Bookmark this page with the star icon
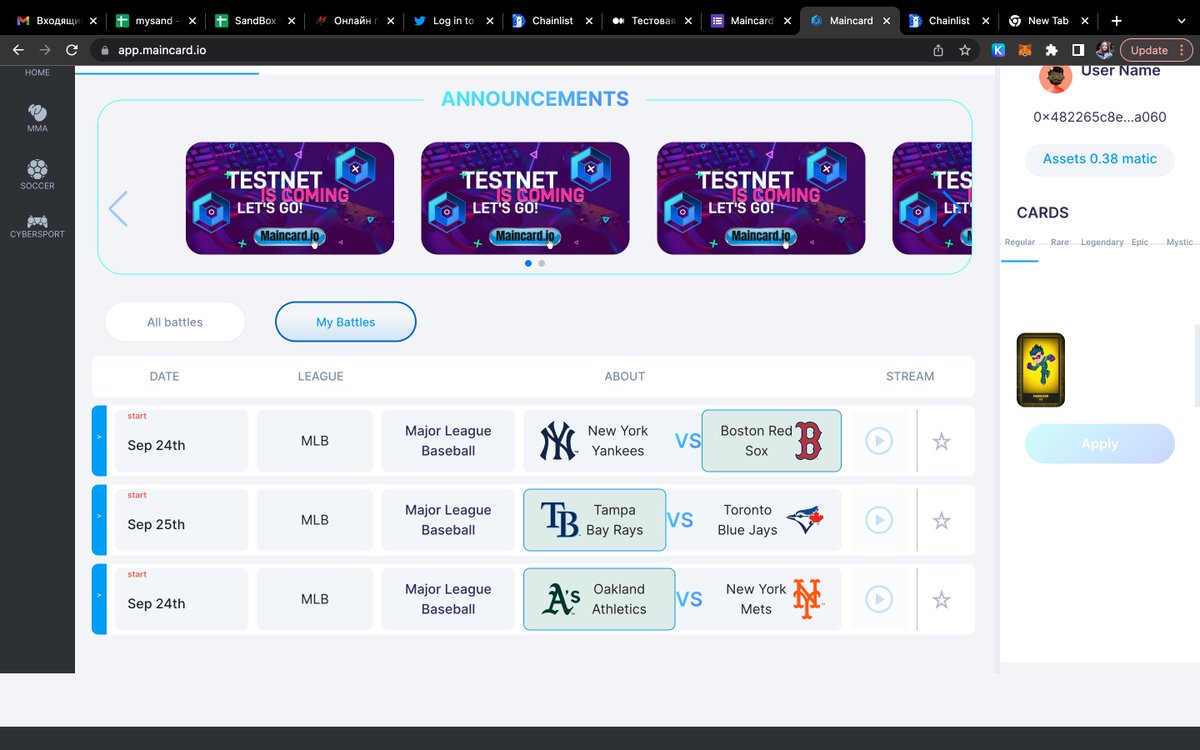1200x750 pixels. pos(965,50)
